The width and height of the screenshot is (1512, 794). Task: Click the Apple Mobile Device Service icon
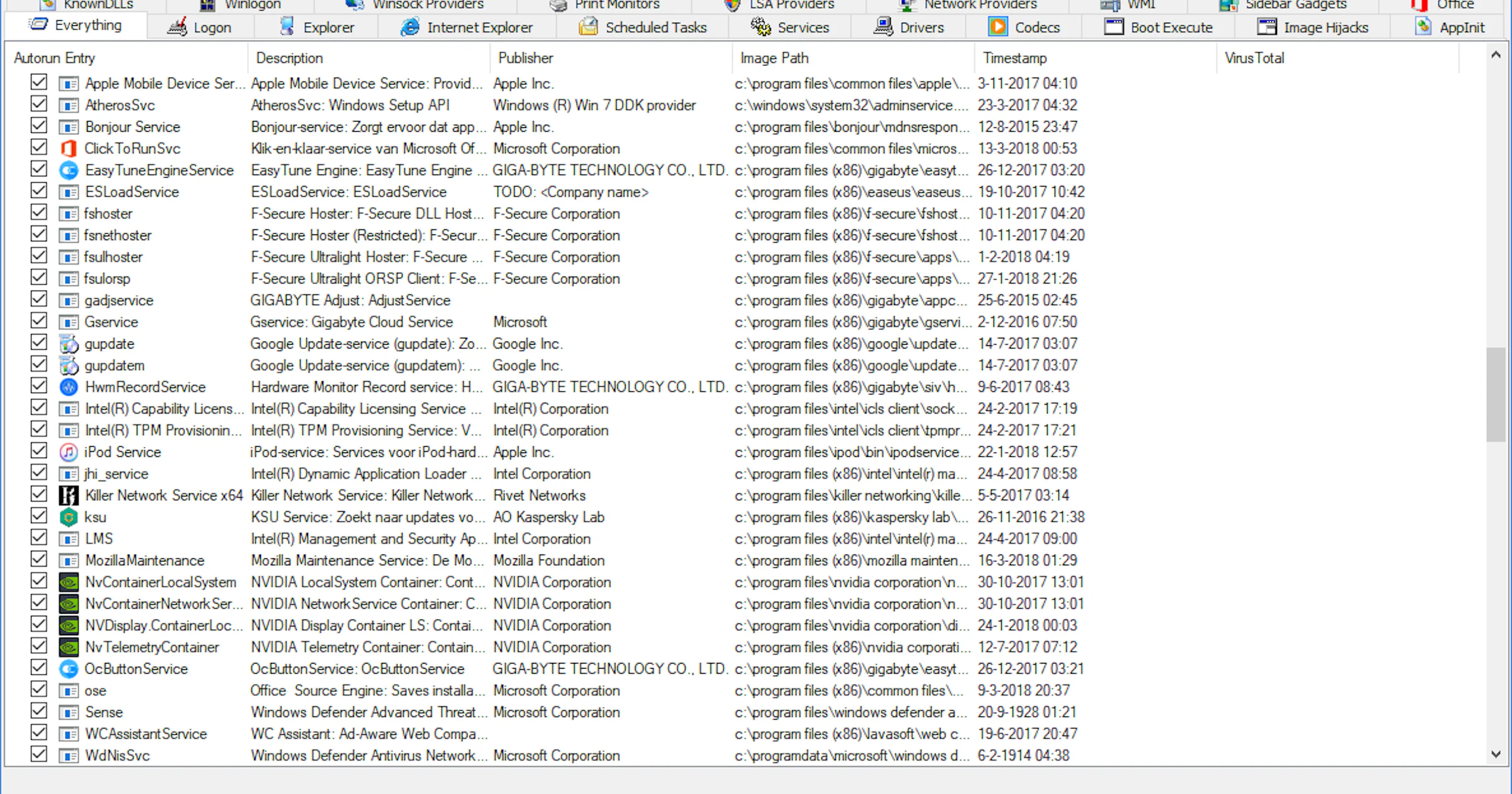click(69, 84)
